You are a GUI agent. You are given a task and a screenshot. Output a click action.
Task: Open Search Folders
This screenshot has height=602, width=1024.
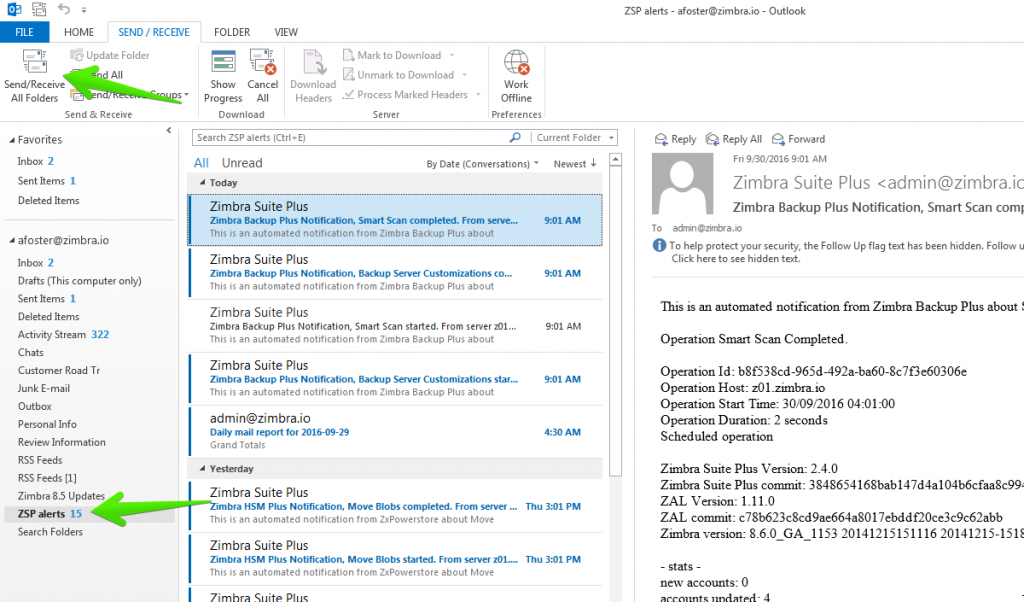tap(50, 532)
